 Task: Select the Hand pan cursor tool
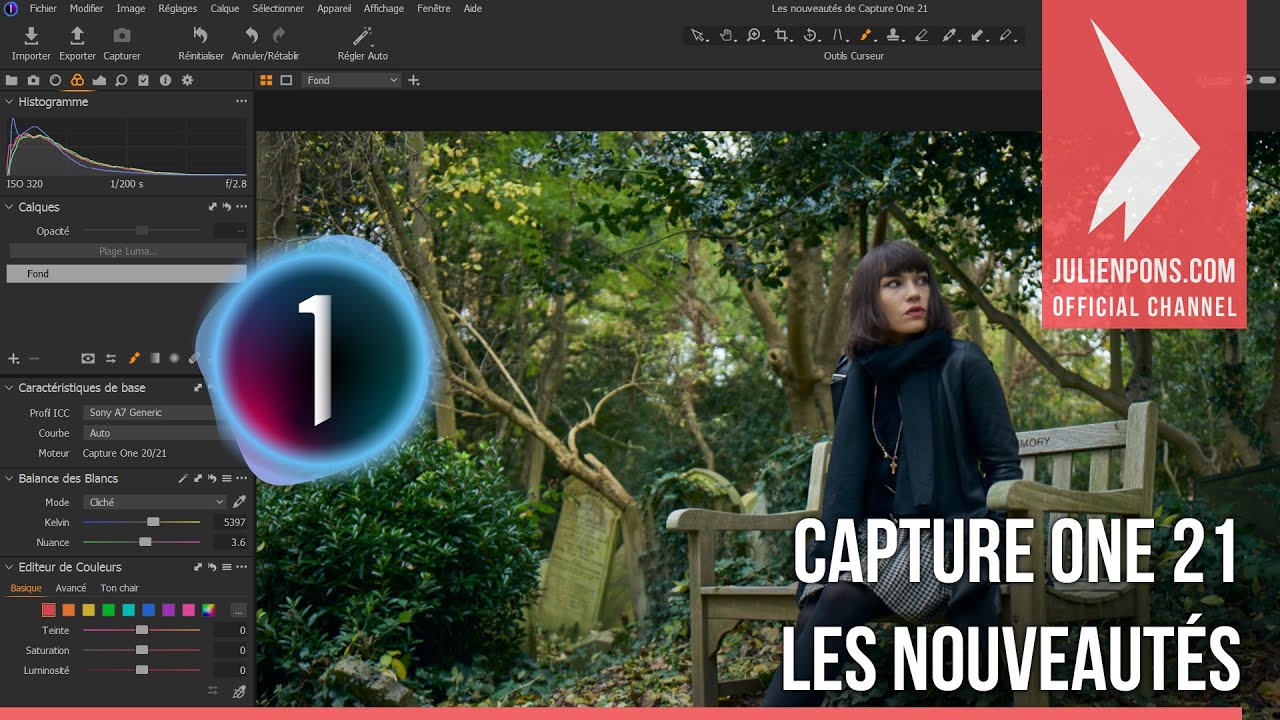726,36
